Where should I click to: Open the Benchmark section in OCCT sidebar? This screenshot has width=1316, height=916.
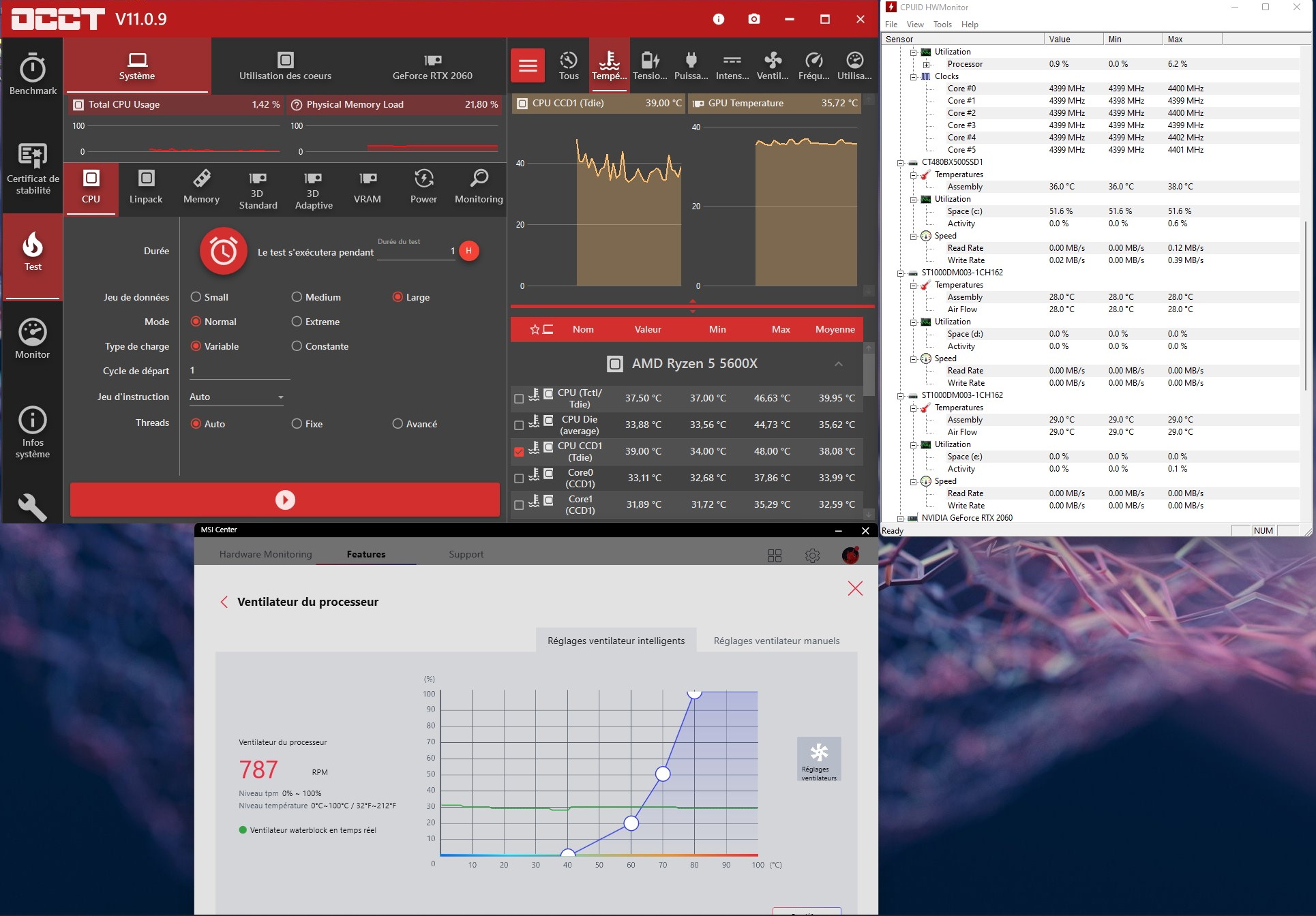click(x=33, y=74)
